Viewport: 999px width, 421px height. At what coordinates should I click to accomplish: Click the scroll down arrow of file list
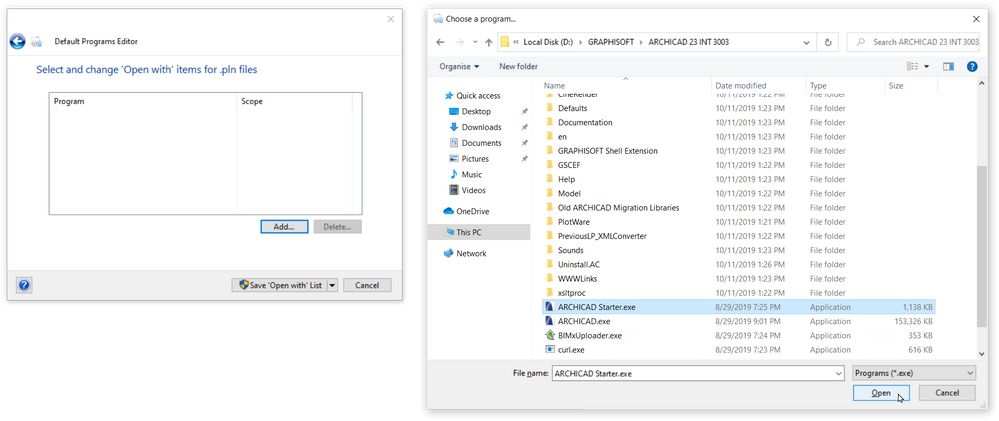[984, 352]
